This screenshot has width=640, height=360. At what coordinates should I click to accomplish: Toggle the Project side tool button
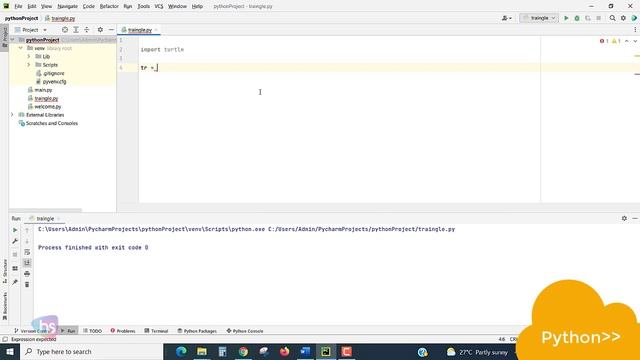pyautogui.click(x=5, y=37)
